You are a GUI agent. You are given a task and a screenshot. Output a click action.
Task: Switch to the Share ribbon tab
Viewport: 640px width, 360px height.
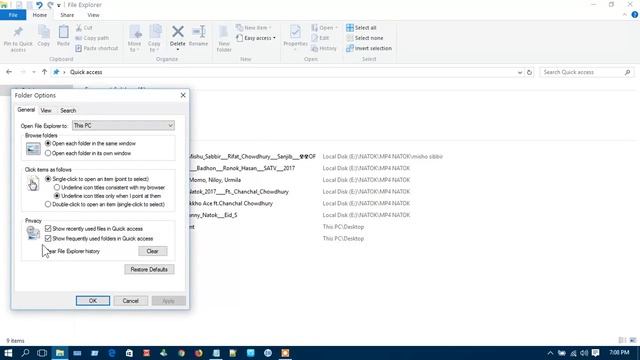pos(67,15)
